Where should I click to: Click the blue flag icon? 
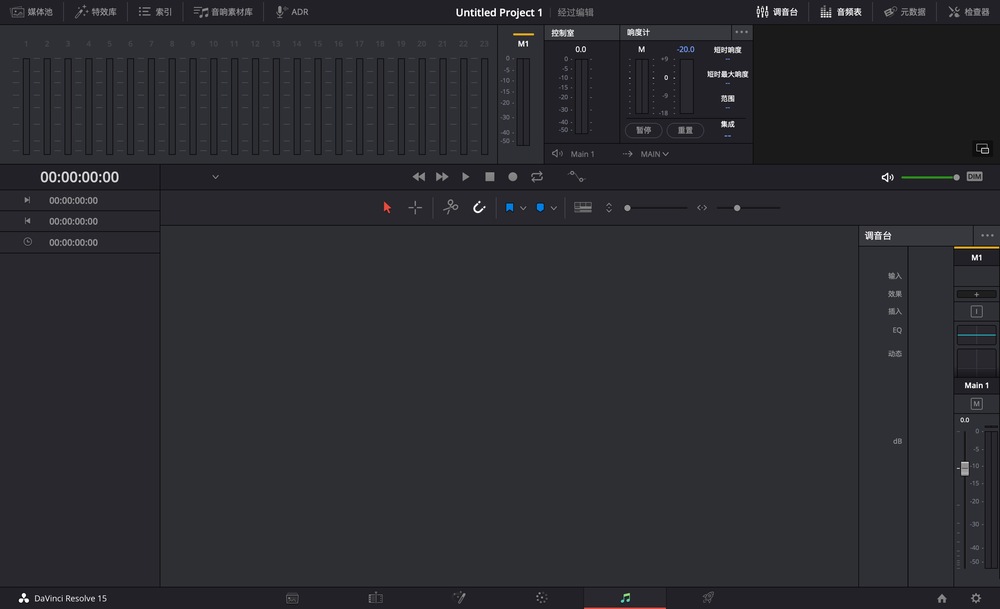[x=510, y=207]
